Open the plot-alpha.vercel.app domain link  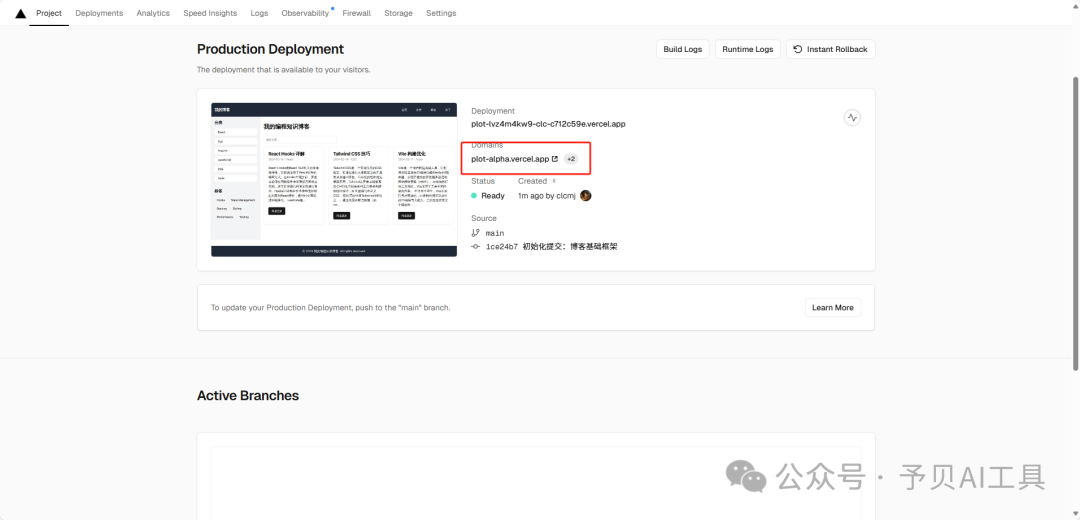point(510,159)
